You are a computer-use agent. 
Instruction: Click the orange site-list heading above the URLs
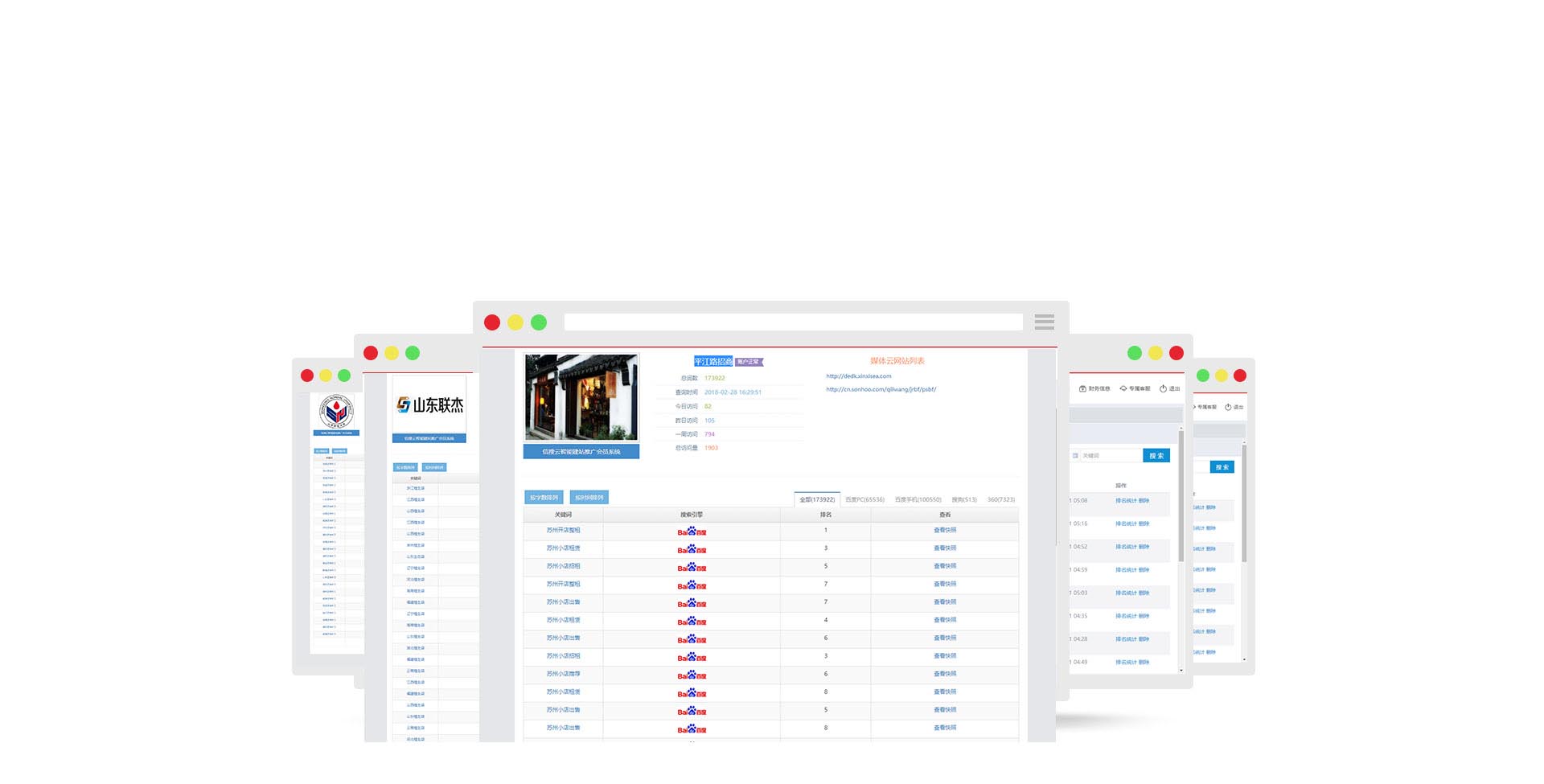pos(897,361)
